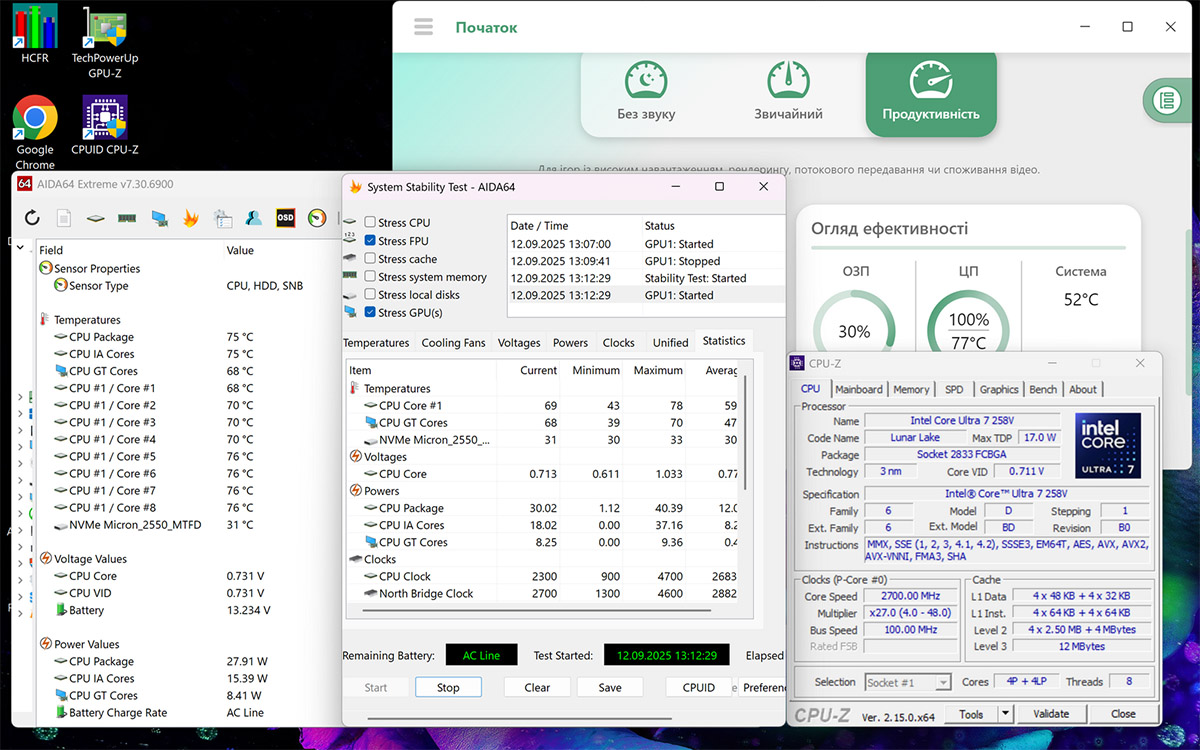The image size is (1200, 750).
Task: Click the Close button in CPU-Z
Action: coord(1123,714)
